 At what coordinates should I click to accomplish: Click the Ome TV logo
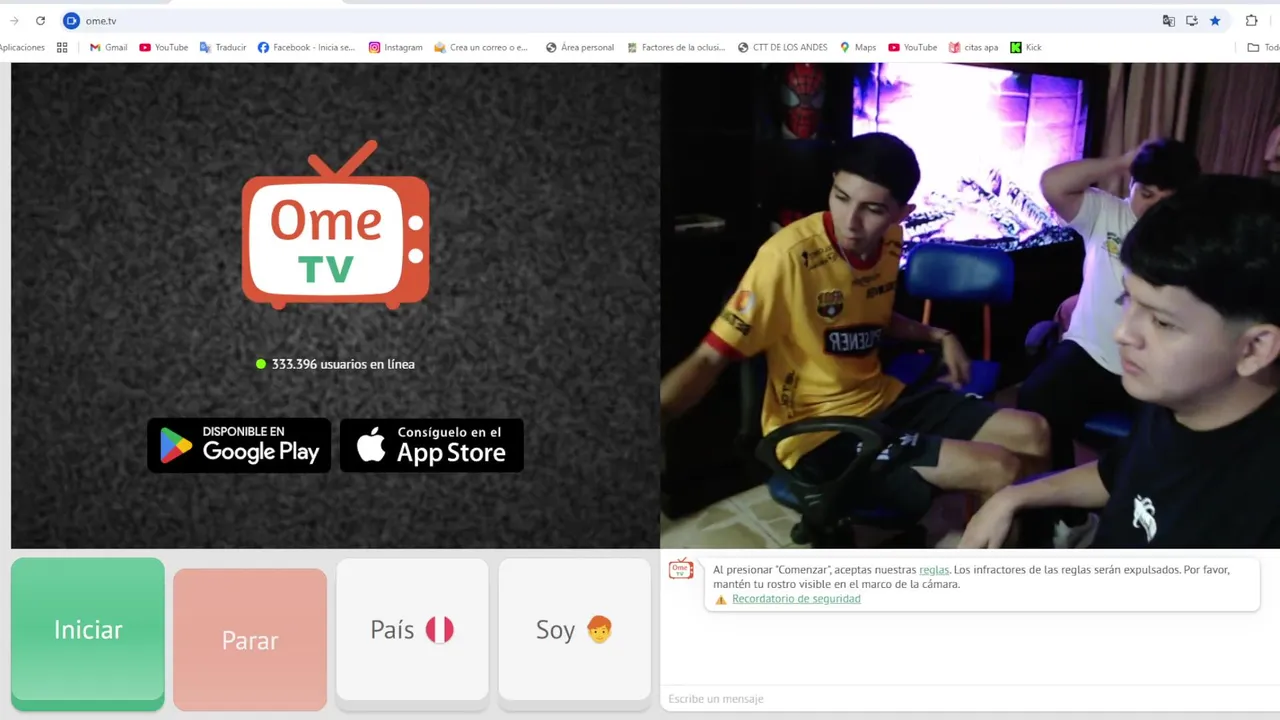click(336, 225)
